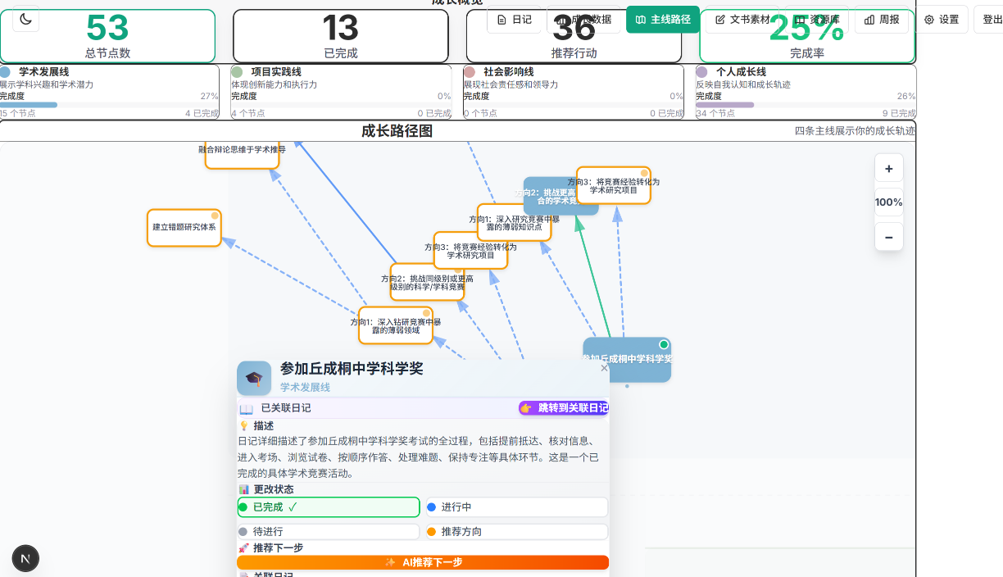
Task: Click the zoom 100% level control
Action: pyautogui.click(x=888, y=203)
